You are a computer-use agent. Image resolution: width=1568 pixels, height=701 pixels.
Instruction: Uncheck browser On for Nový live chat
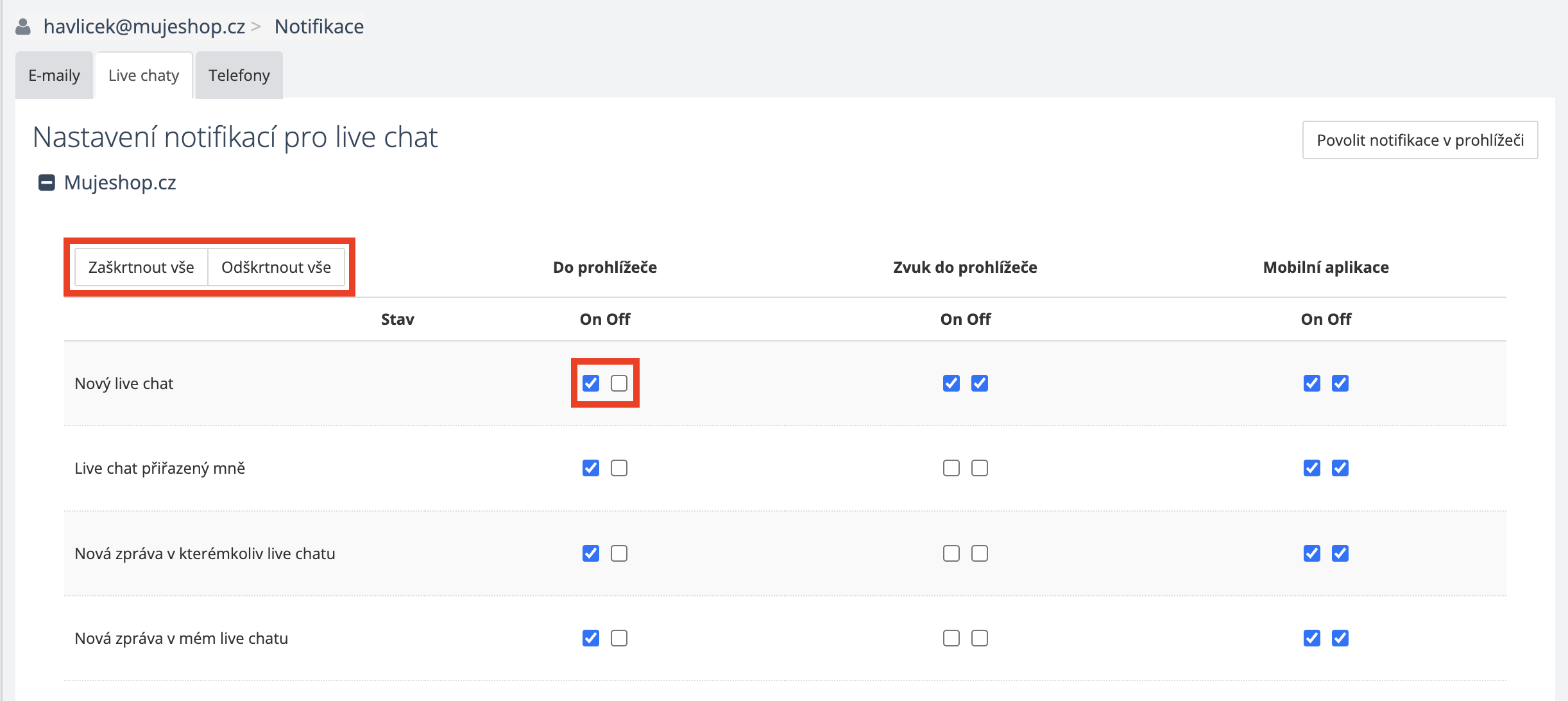click(x=591, y=383)
